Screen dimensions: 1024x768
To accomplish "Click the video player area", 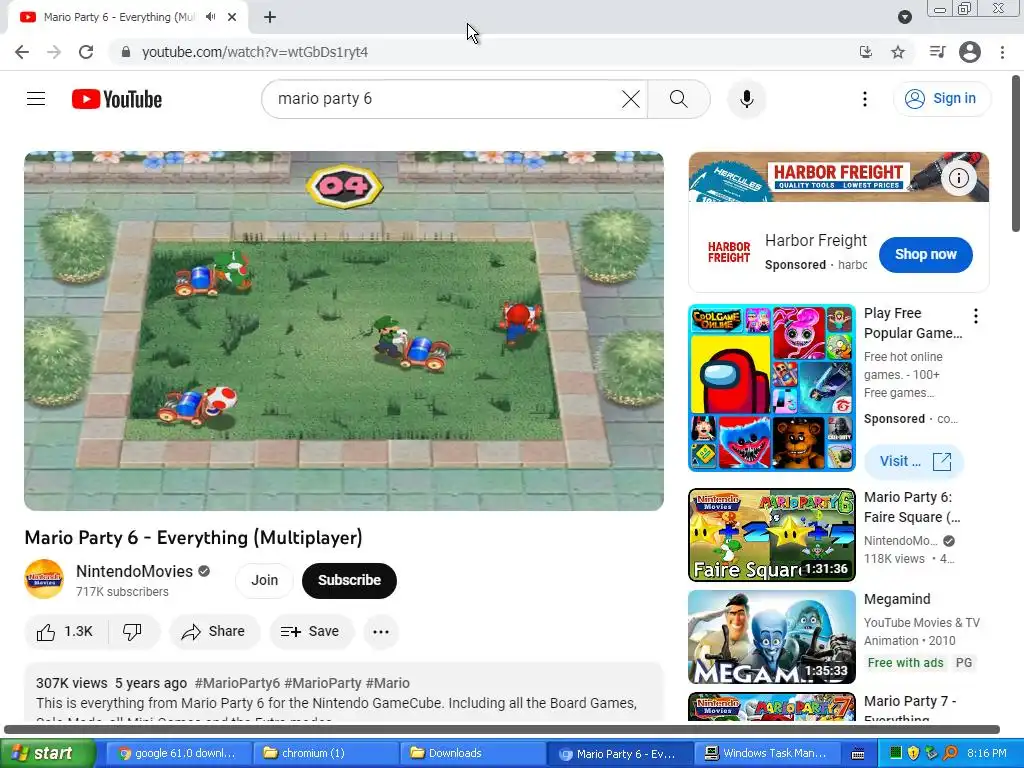I will [x=344, y=331].
